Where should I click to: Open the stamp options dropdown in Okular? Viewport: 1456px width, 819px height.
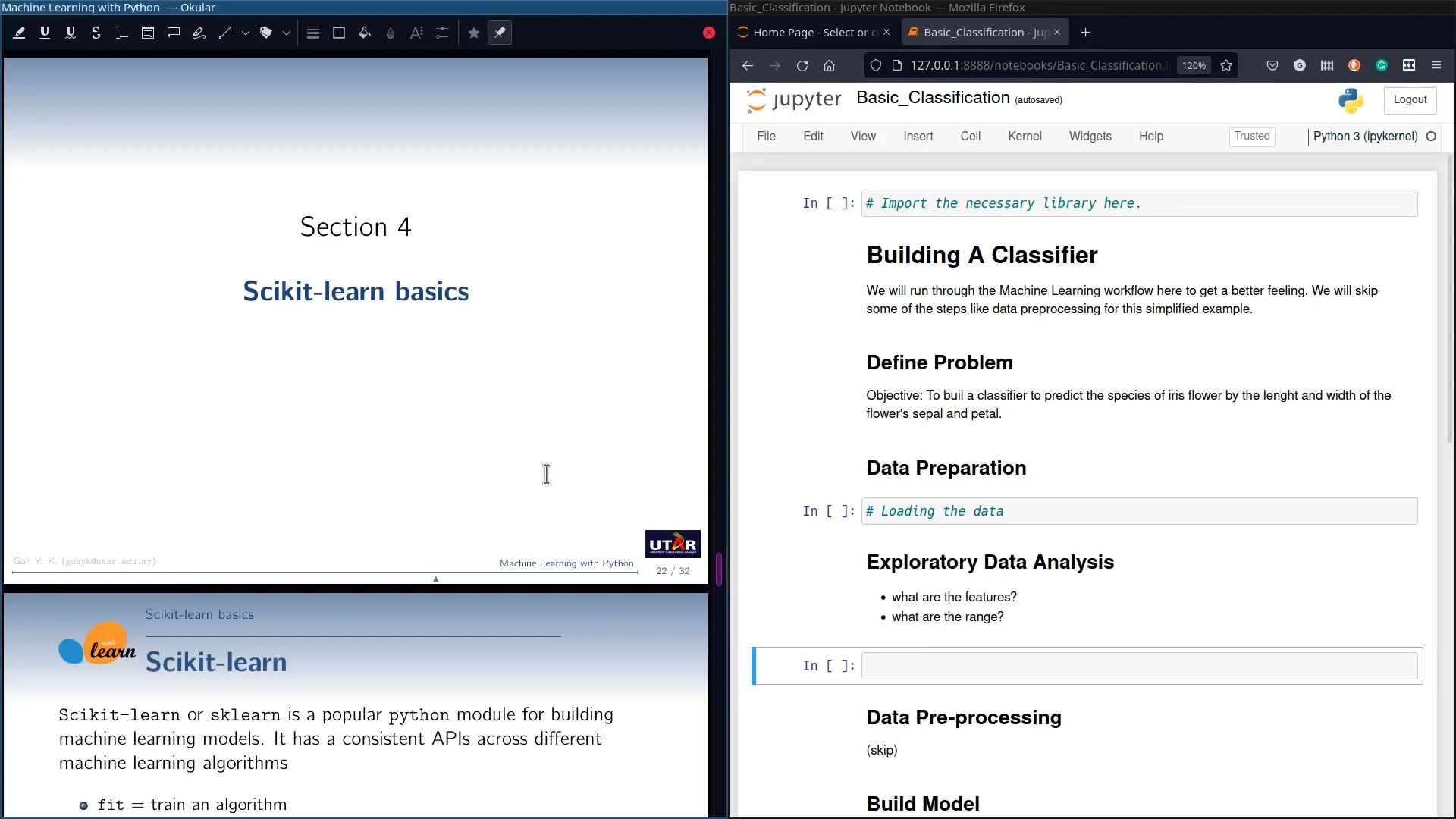pos(287,33)
